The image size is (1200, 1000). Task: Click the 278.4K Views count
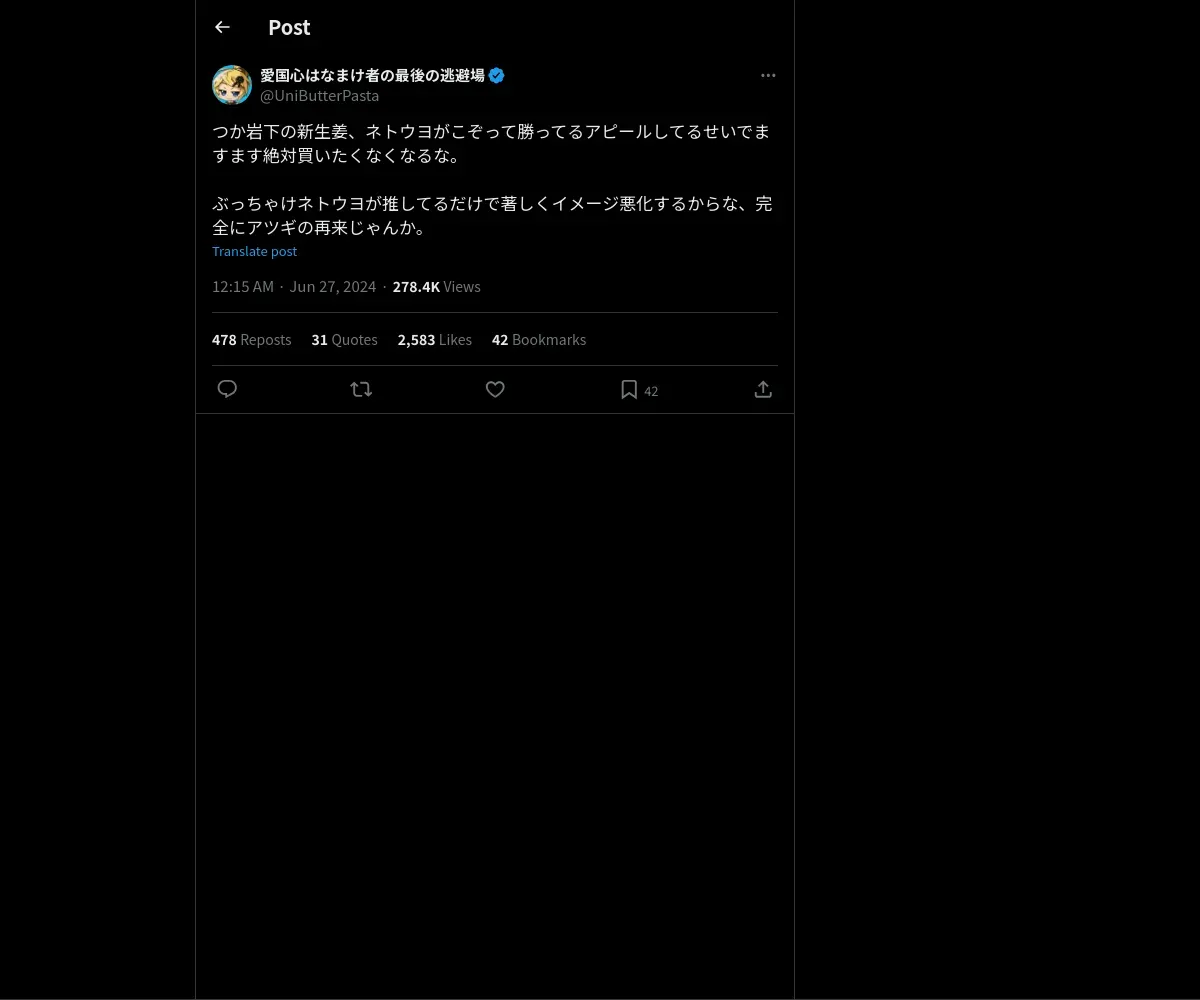(437, 286)
